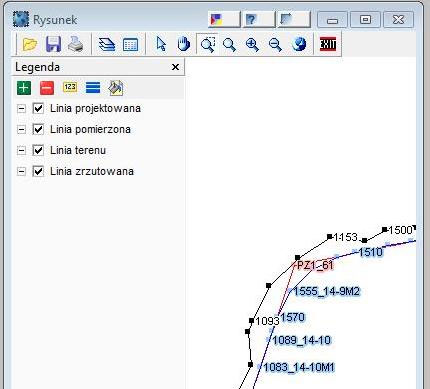Add legend entry with green plus button

point(24,88)
